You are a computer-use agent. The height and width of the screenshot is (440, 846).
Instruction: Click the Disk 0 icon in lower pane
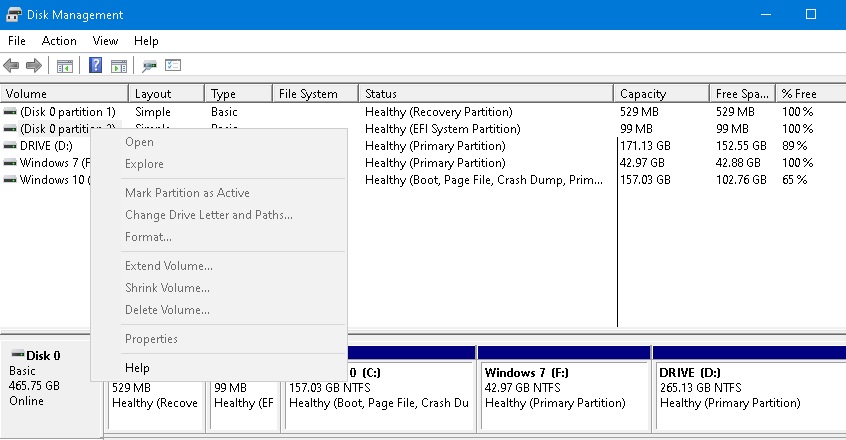coord(18,354)
